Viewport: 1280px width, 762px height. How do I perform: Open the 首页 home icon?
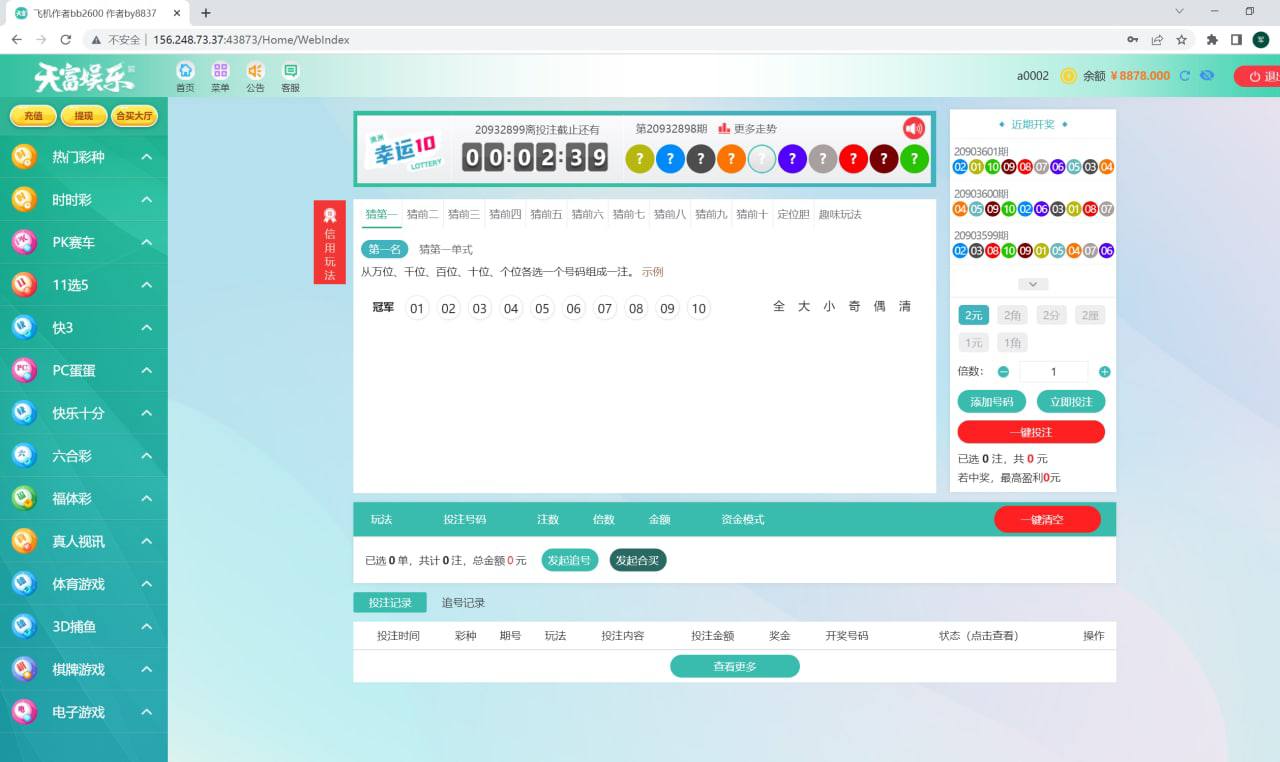[184, 75]
